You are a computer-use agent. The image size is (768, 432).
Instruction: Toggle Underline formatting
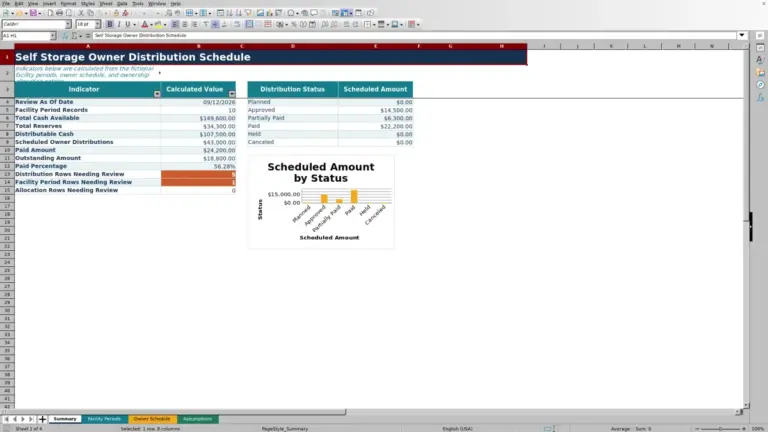click(128, 24)
